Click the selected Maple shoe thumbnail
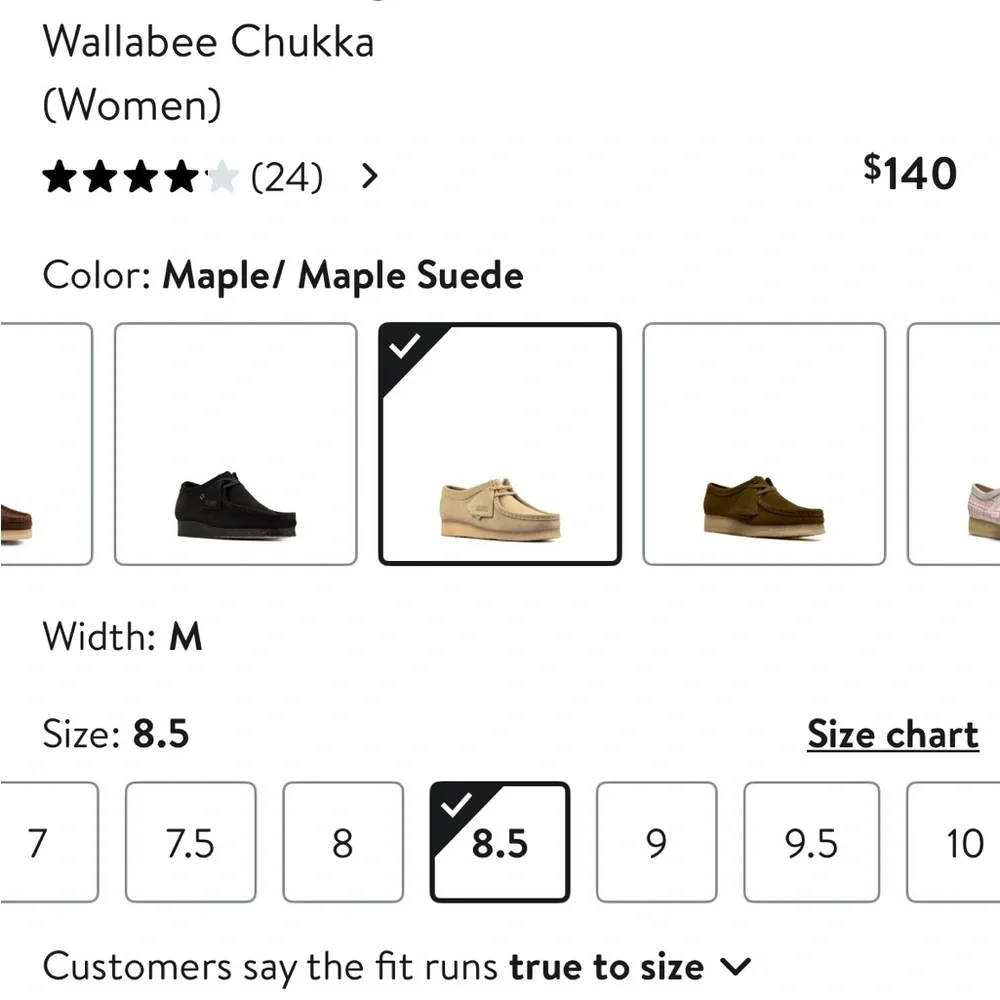 pyautogui.click(x=500, y=444)
